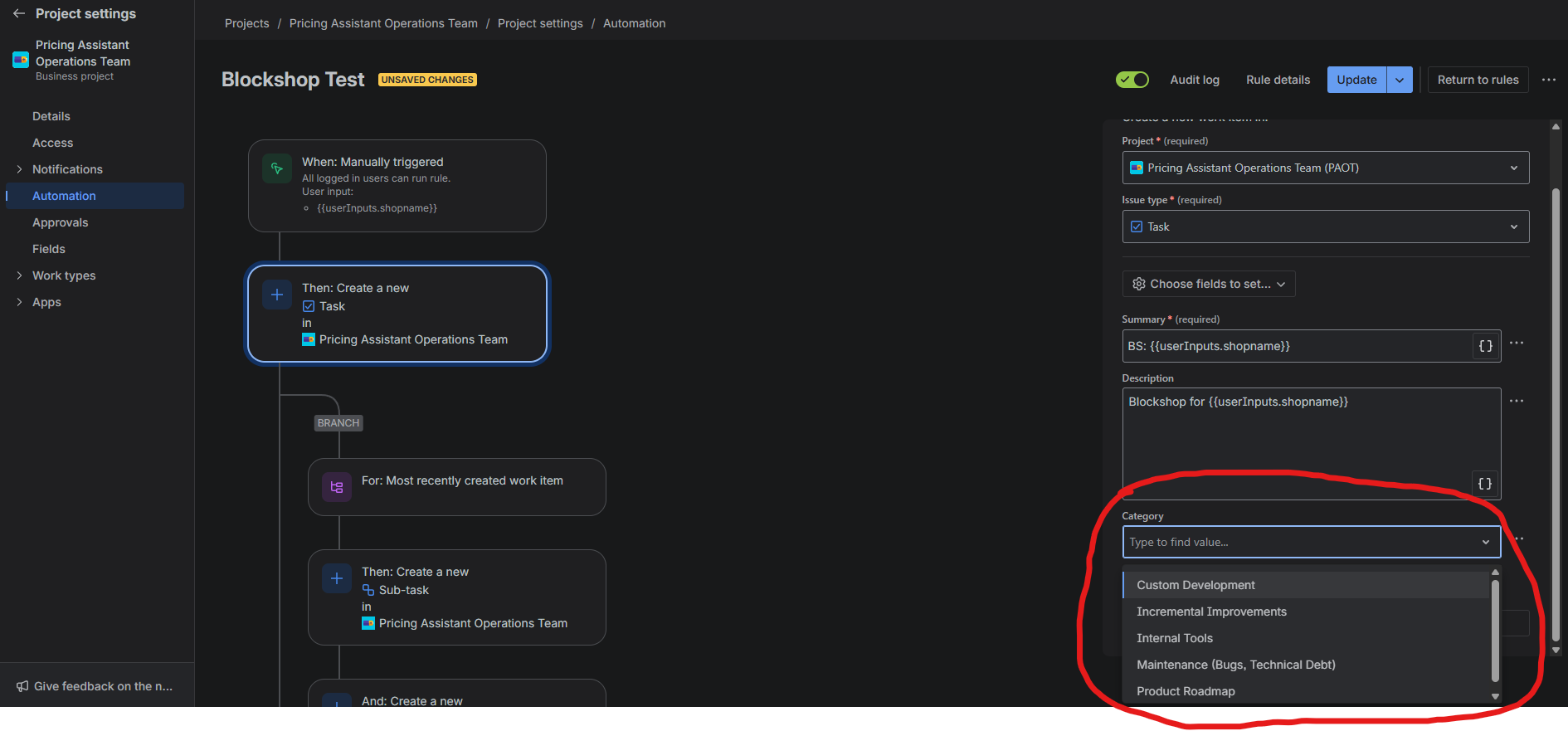Open smart value braces in Description box
Viewport: 1568px width, 731px height.
coord(1485,484)
